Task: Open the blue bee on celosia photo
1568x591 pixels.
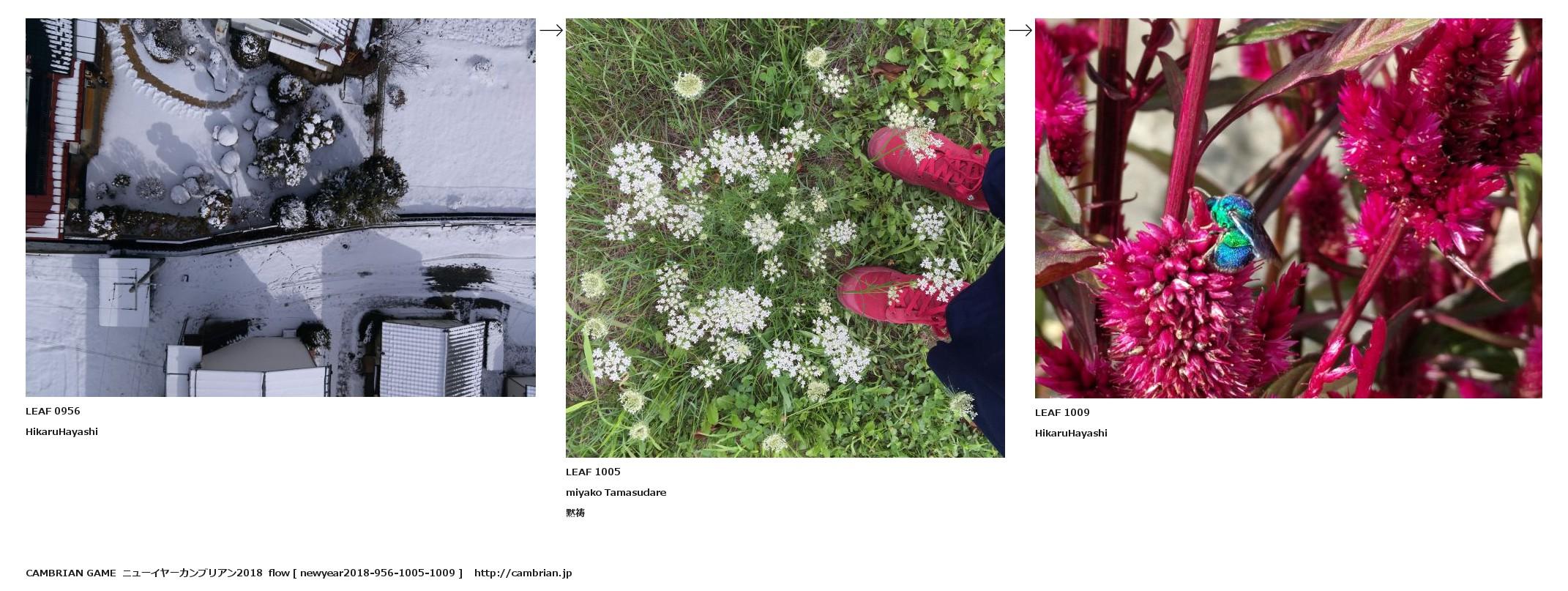Action: click(1288, 208)
